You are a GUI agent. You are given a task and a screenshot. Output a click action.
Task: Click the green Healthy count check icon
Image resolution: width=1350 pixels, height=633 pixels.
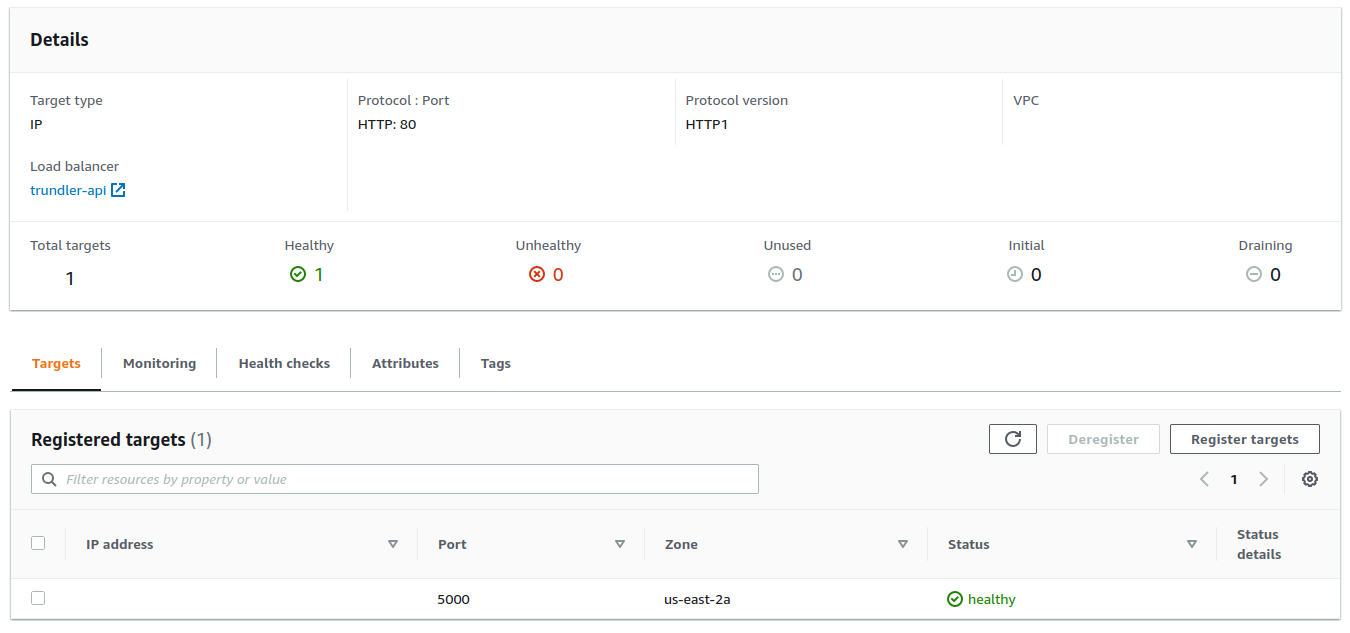coord(297,274)
